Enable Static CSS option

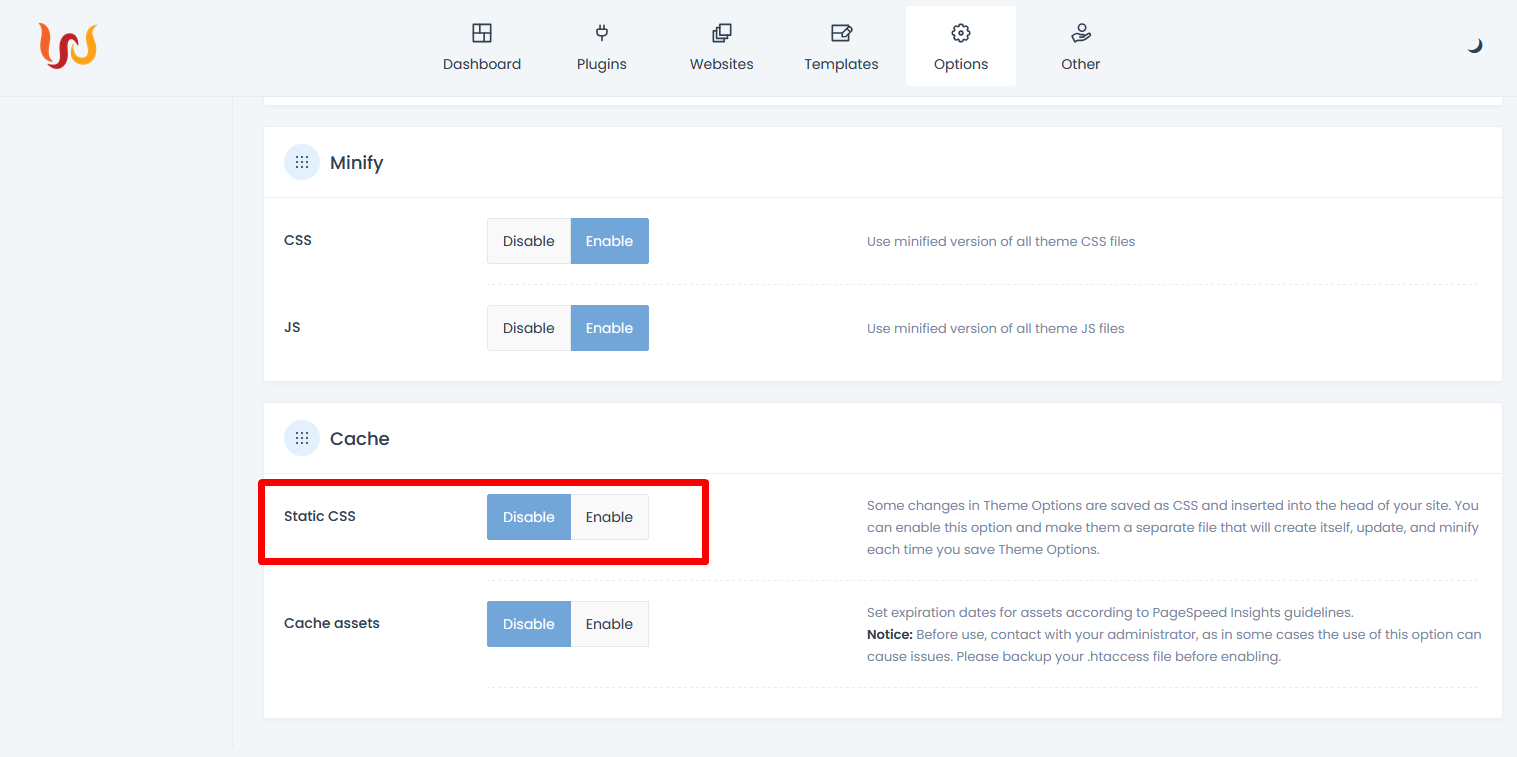(x=609, y=517)
